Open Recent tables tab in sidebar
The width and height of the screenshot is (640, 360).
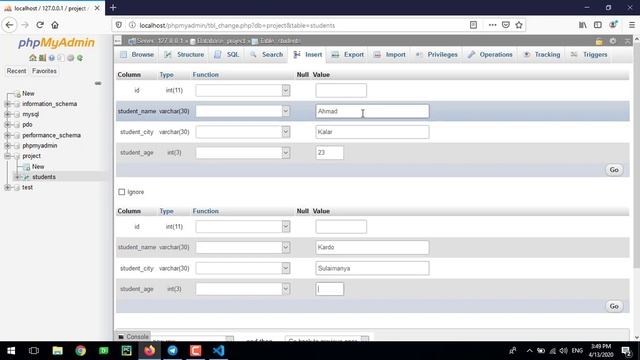click(16, 71)
